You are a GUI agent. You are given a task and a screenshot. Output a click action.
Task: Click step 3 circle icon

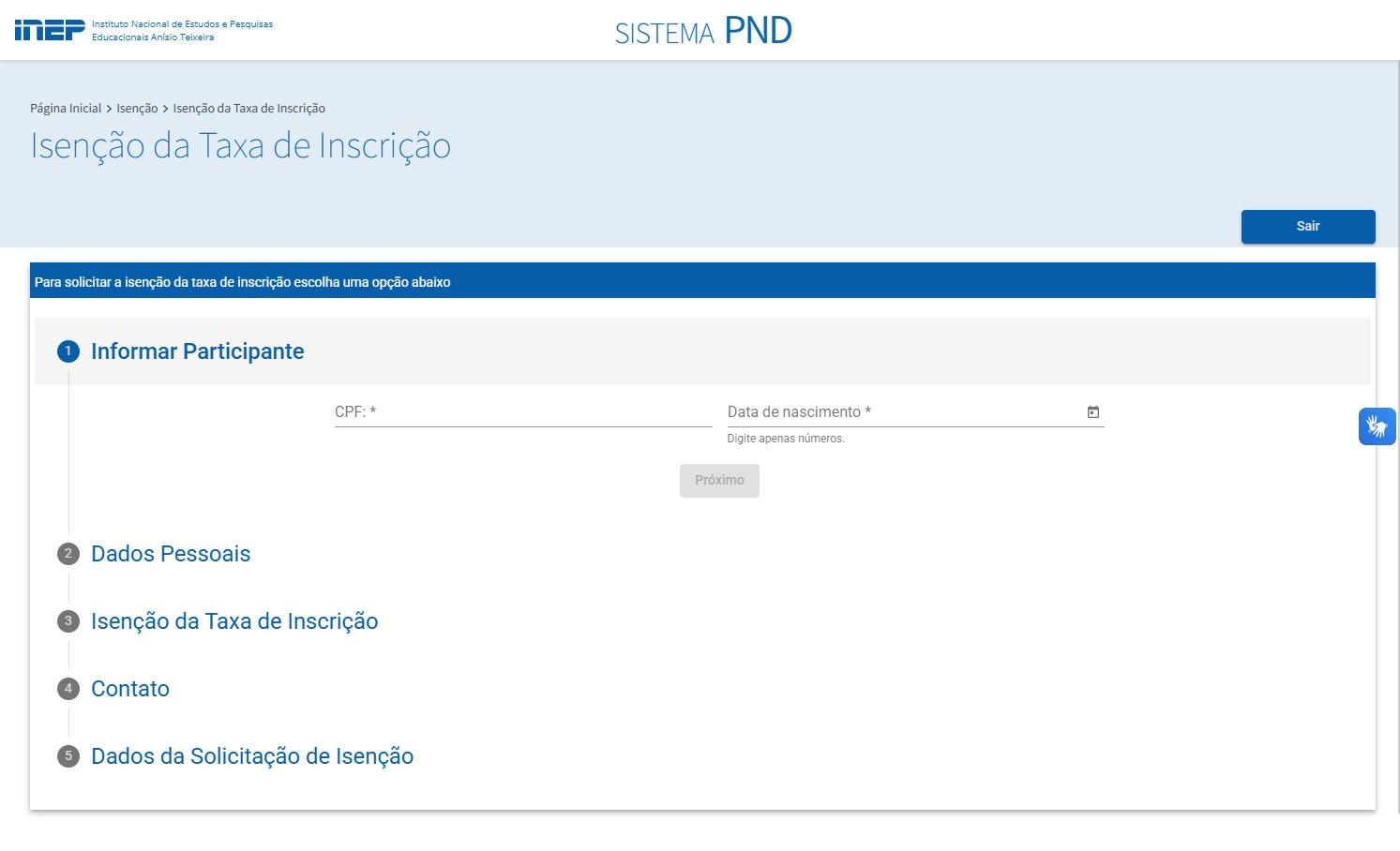click(68, 621)
